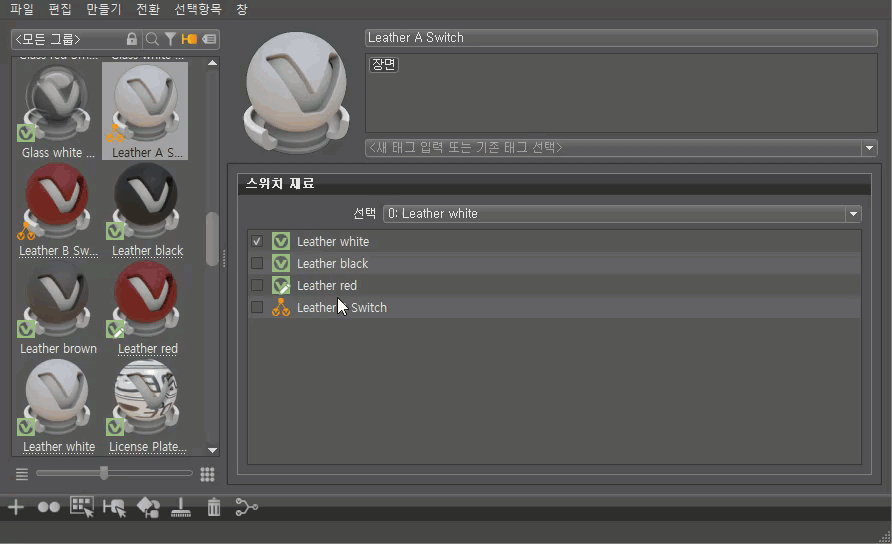
Task: Select the Leather black material thumbnail
Action: point(147,210)
